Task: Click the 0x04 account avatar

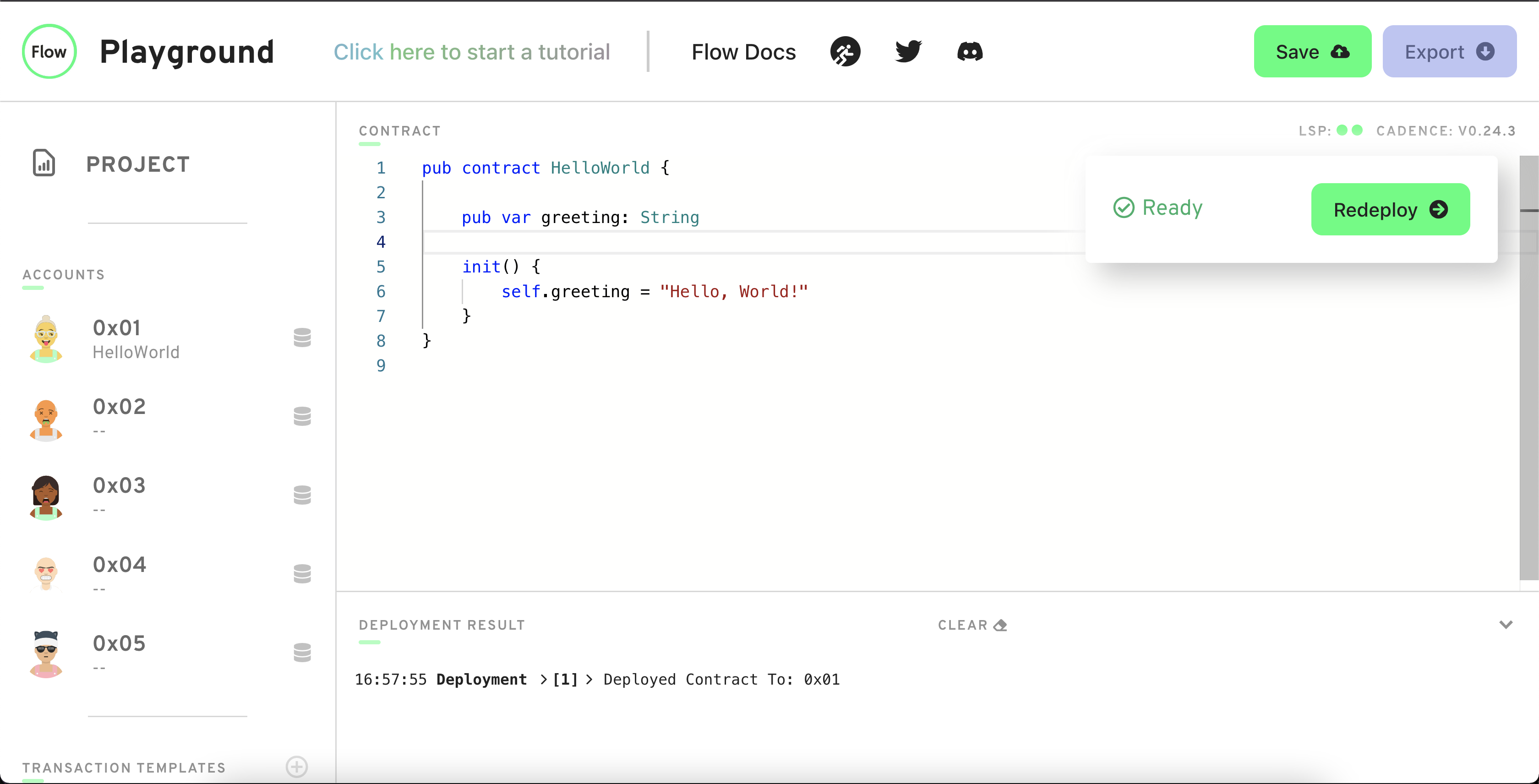Action: [46, 574]
